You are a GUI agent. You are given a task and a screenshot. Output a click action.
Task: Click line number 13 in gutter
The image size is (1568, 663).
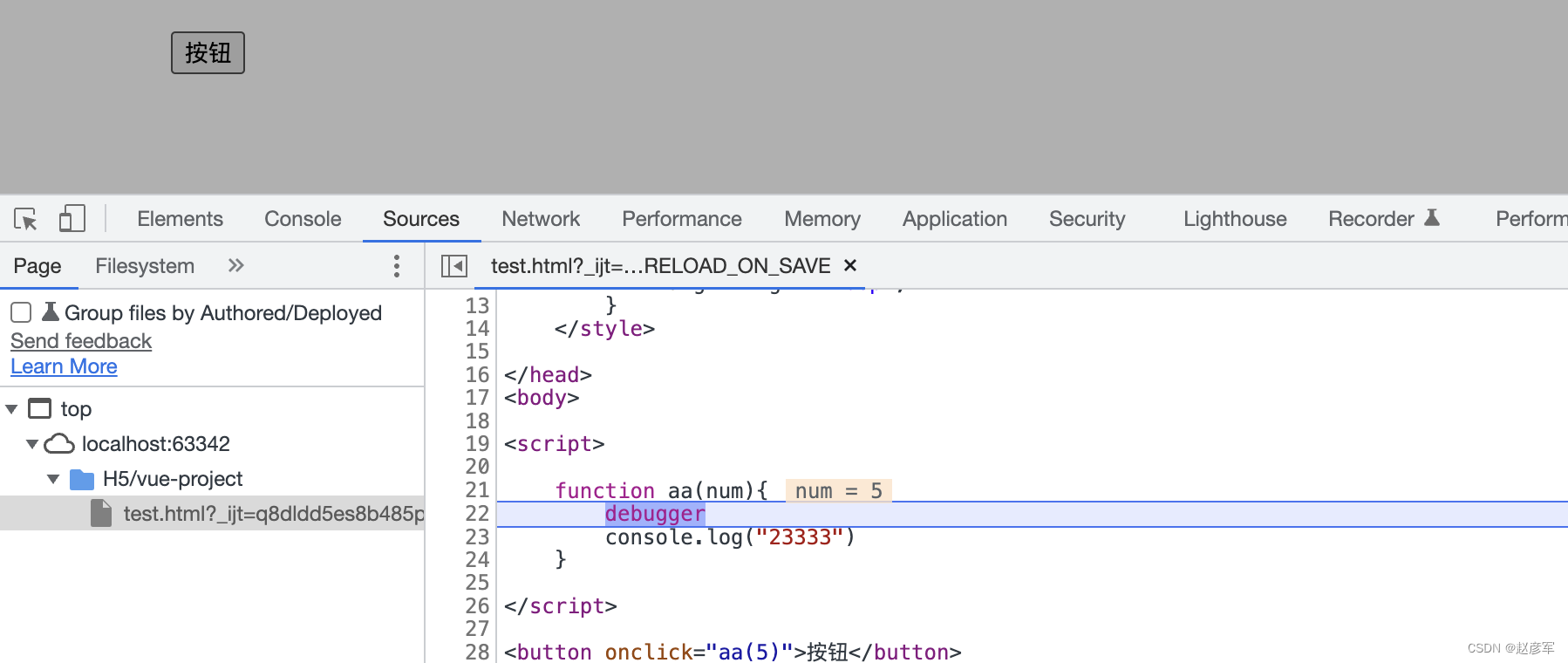click(x=477, y=305)
